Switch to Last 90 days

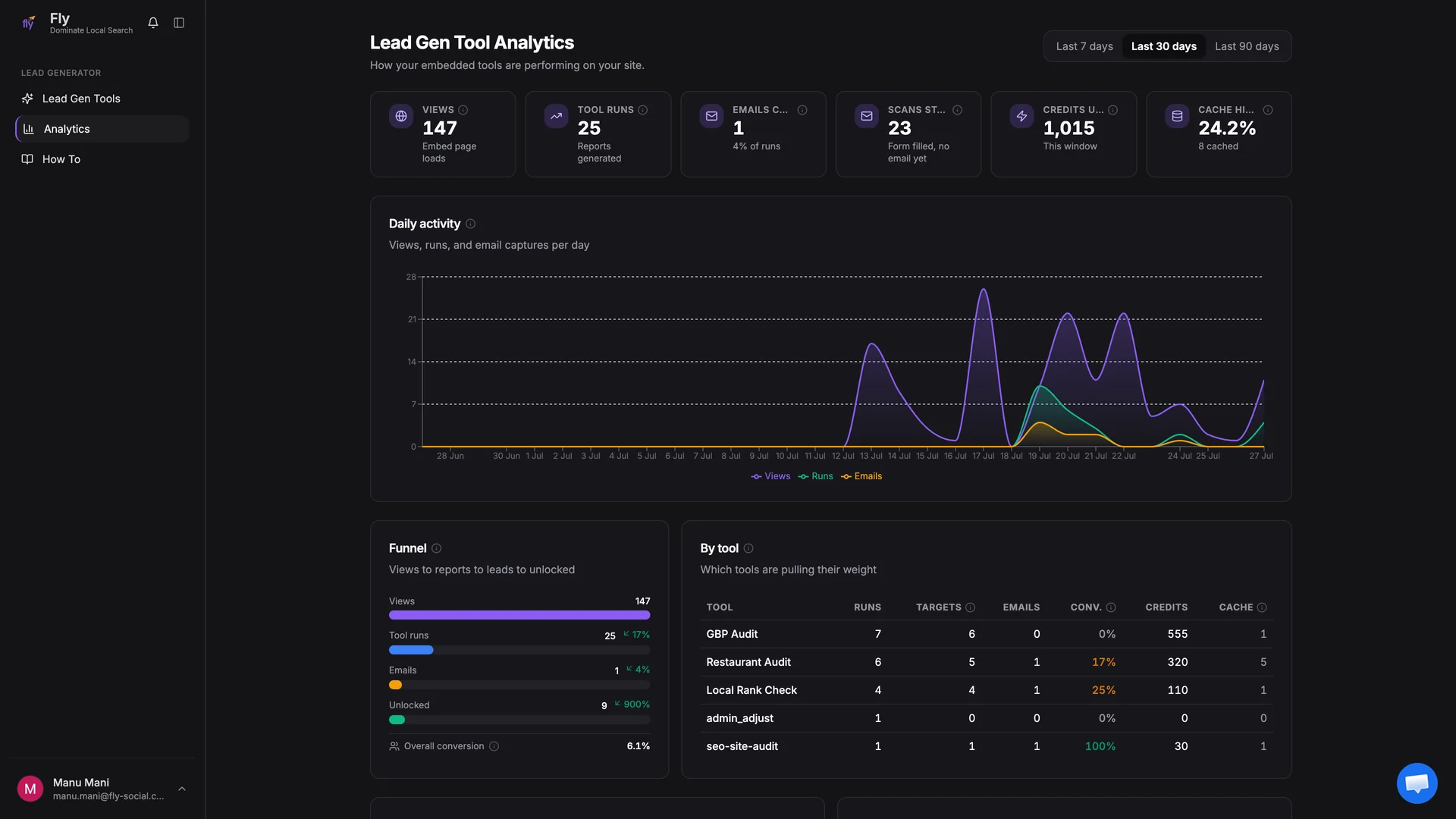point(1247,46)
